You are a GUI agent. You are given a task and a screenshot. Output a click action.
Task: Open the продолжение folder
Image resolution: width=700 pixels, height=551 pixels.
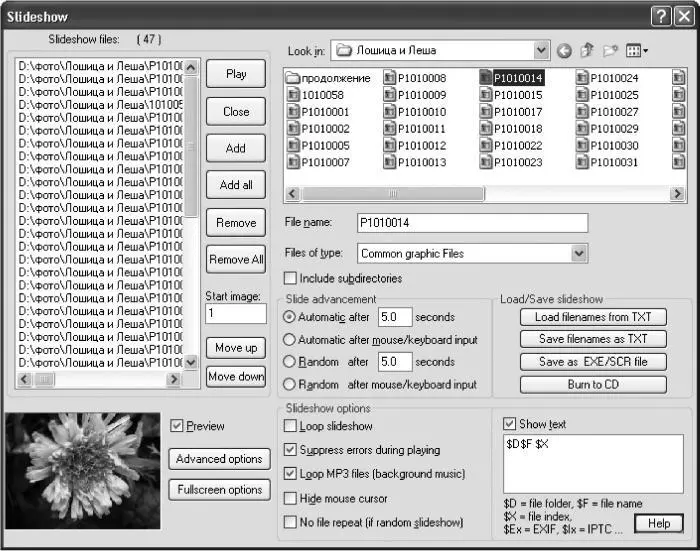pos(328,78)
